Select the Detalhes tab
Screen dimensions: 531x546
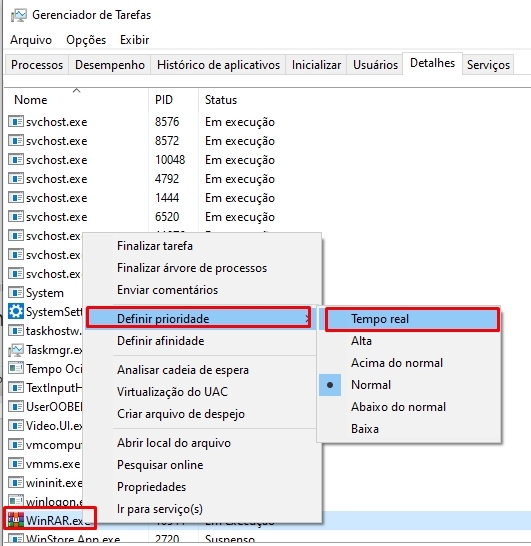click(x=432, y=63)
